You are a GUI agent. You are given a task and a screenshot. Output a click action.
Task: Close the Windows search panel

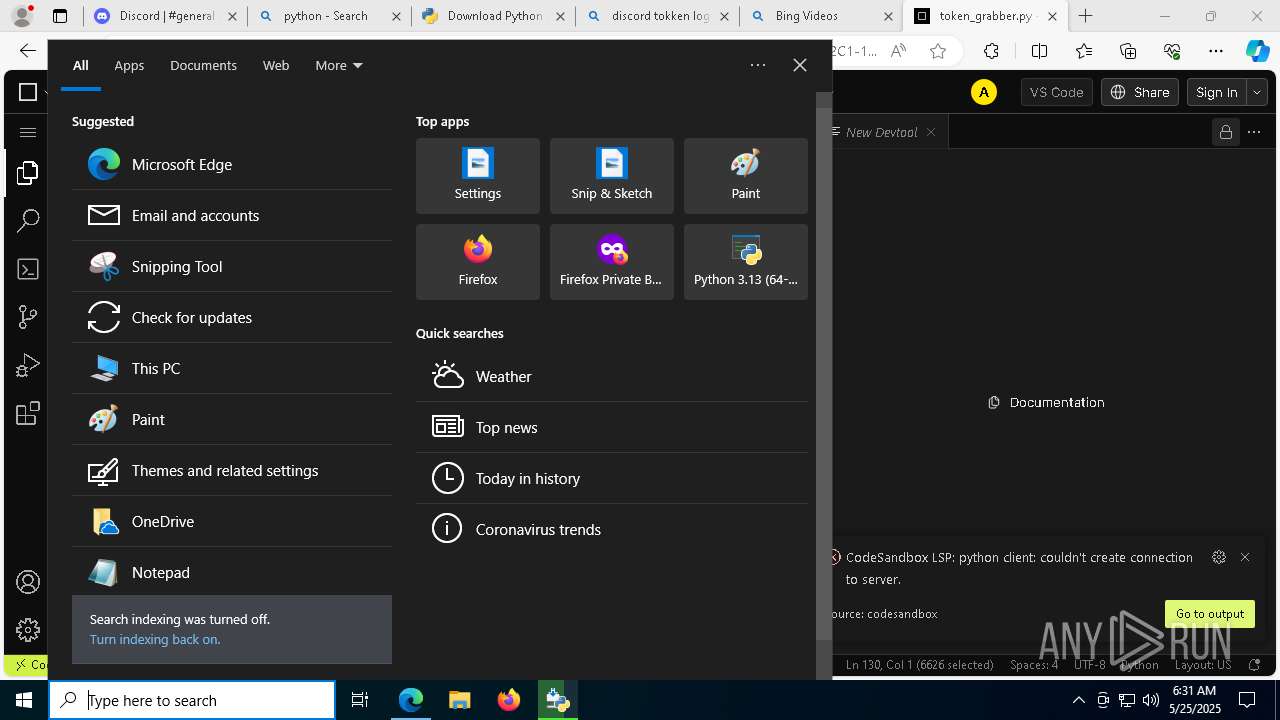(800, 65)
